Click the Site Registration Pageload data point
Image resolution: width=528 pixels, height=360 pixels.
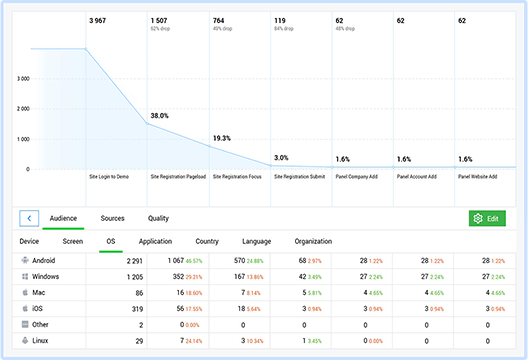[x=147, y=124]
